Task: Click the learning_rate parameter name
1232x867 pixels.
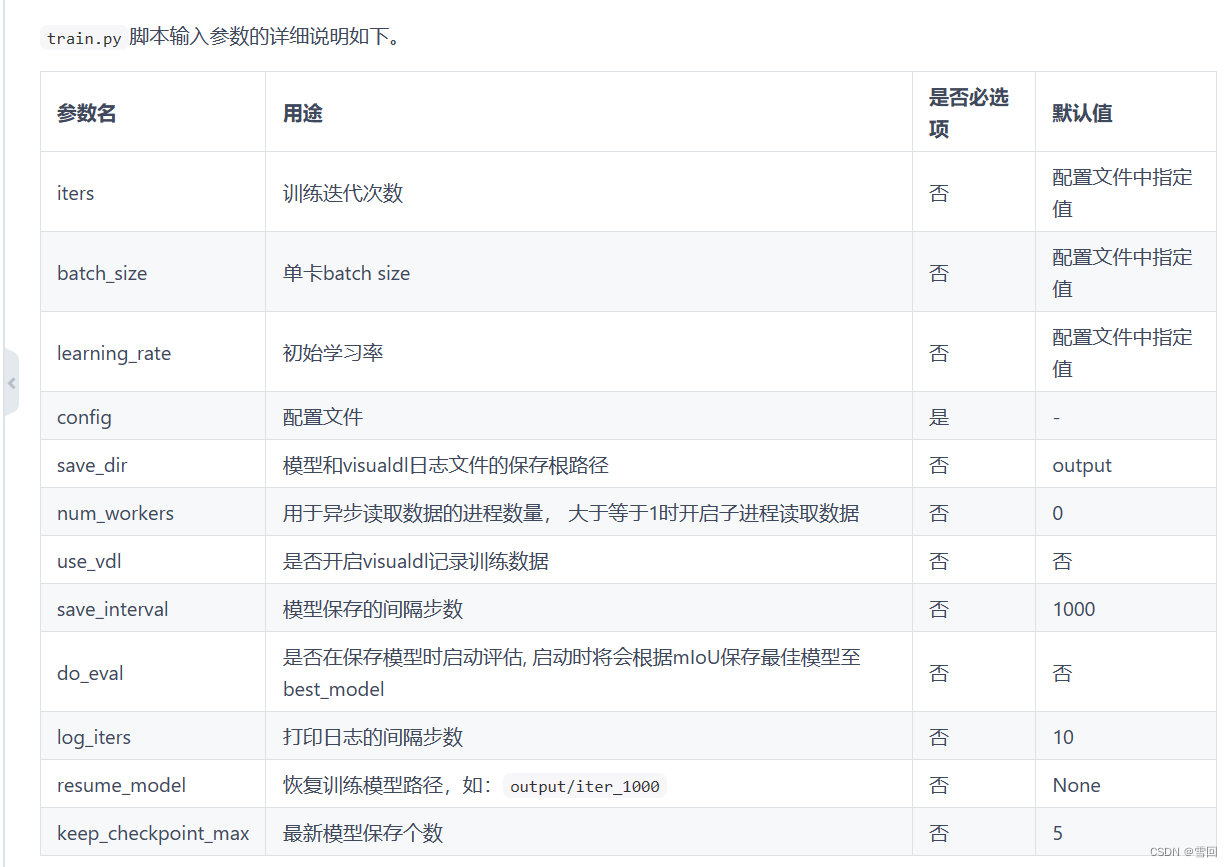Action: tap(113, 352)
